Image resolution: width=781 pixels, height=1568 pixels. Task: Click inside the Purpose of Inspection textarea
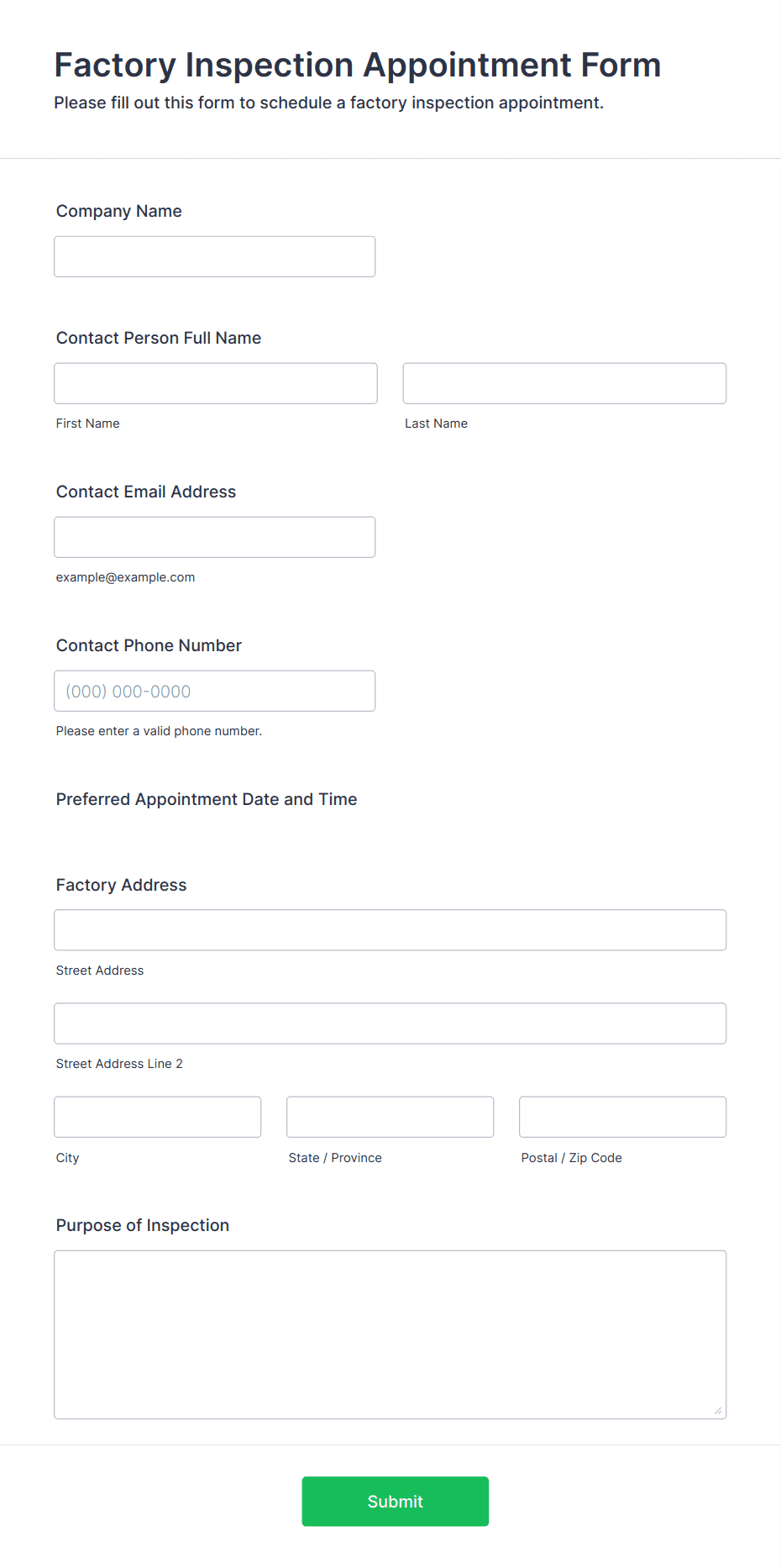click(390, 1334)
